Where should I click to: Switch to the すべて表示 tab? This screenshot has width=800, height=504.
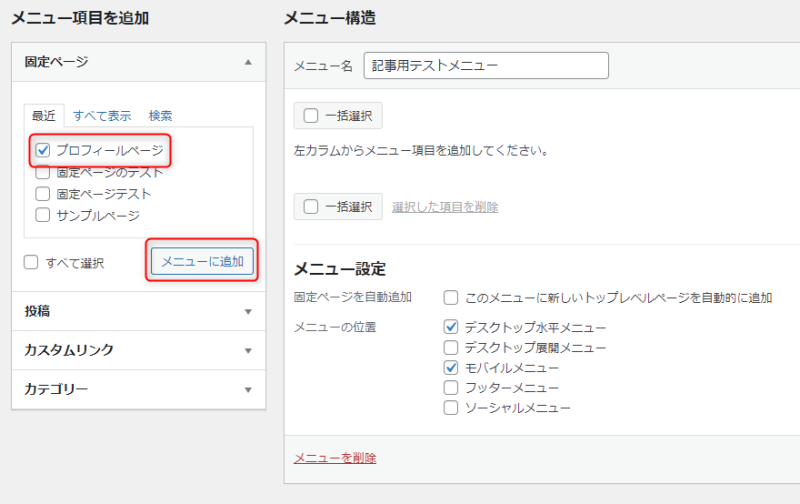coord(102,116)
